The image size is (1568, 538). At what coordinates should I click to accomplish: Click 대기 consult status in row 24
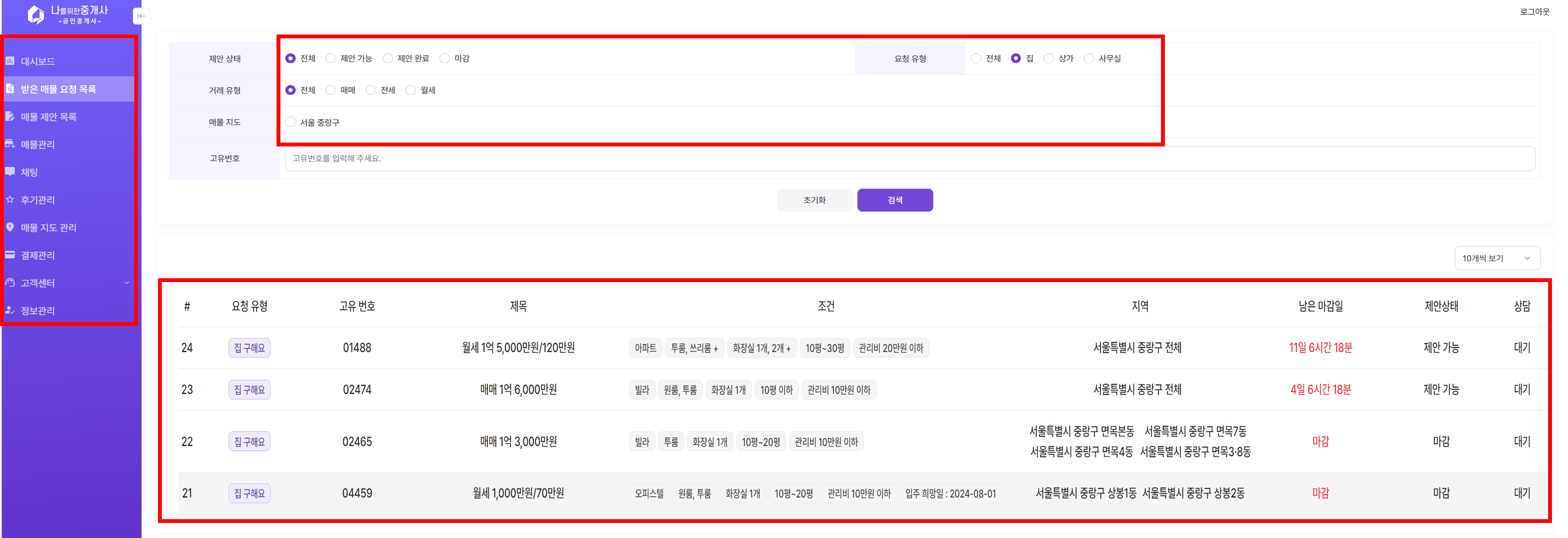pyautogui.click(x=1522, y=348)
